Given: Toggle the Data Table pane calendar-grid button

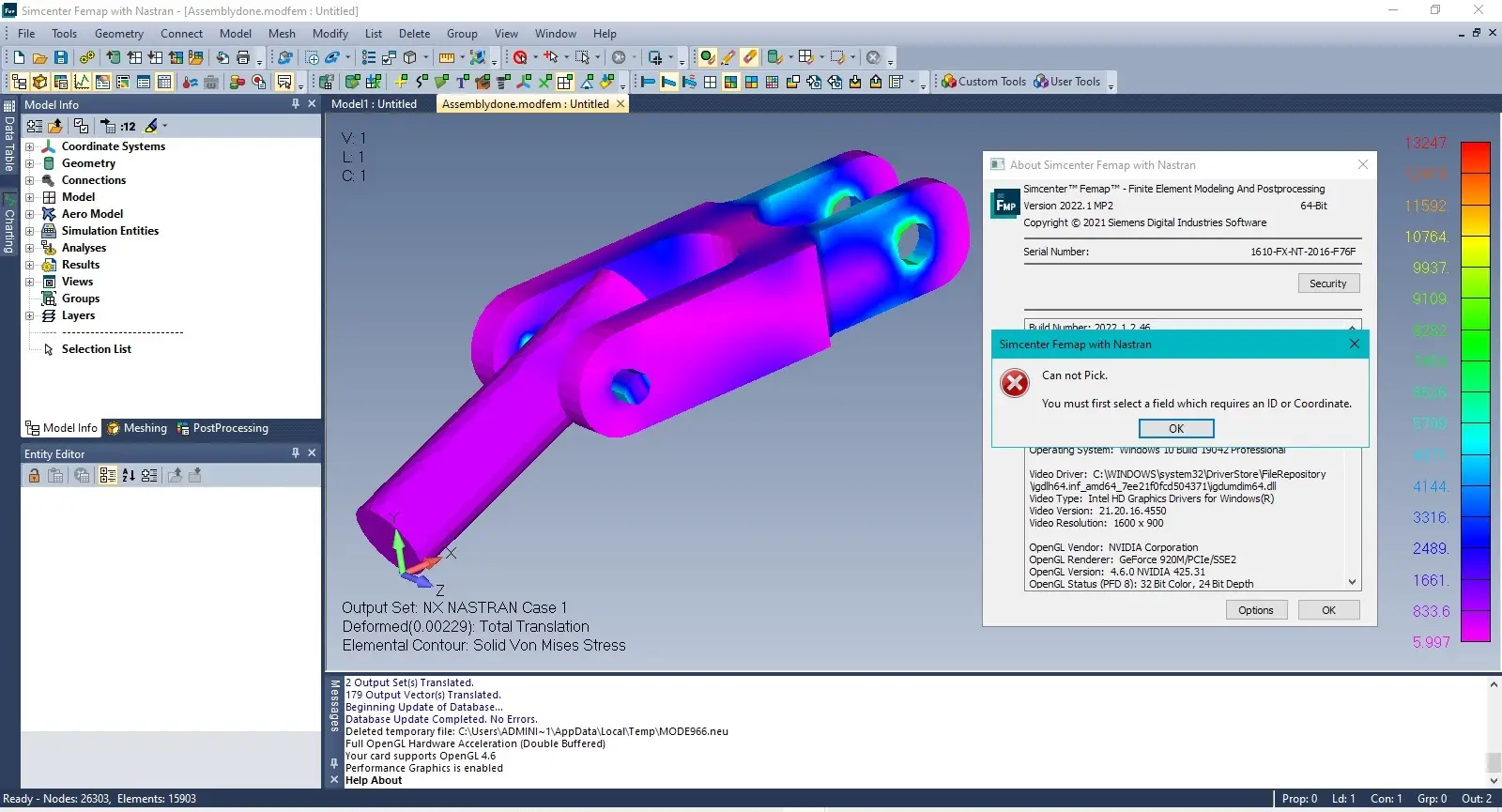Looking at the screenshot, I should coord(164,82).
